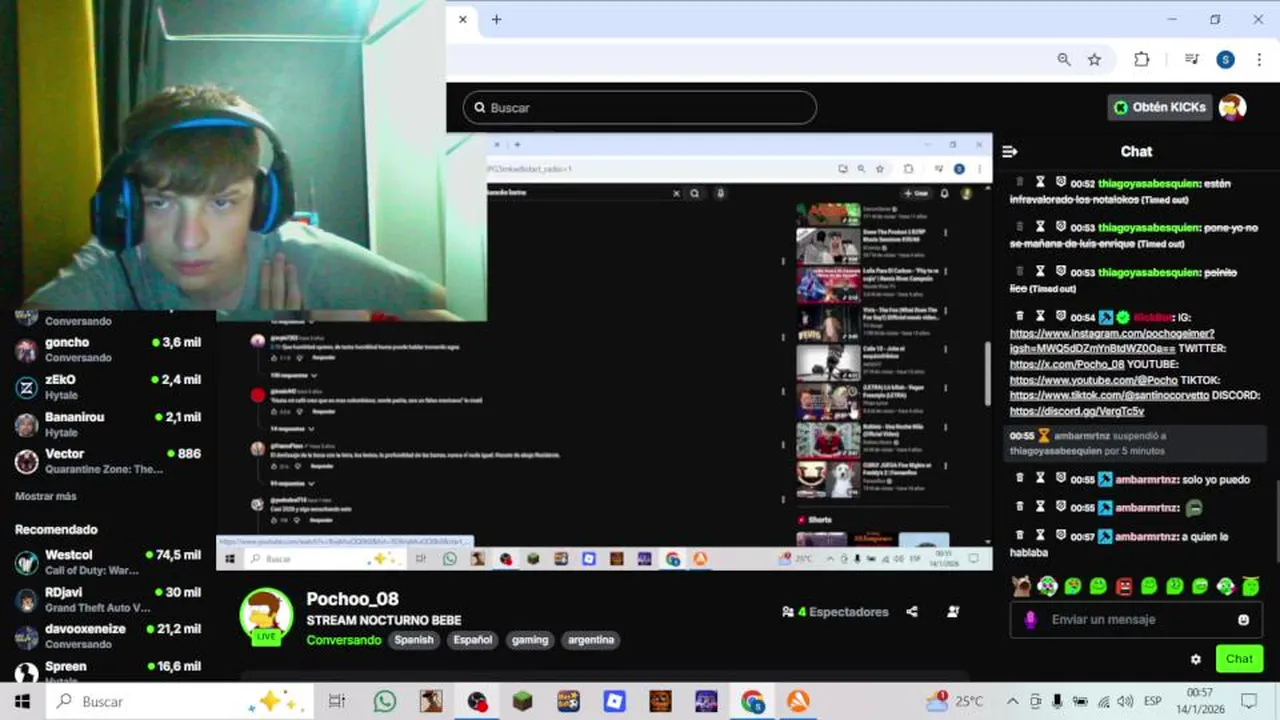Open Minecraft from the taskbar

pyautogui.click(x=523, y=701)
